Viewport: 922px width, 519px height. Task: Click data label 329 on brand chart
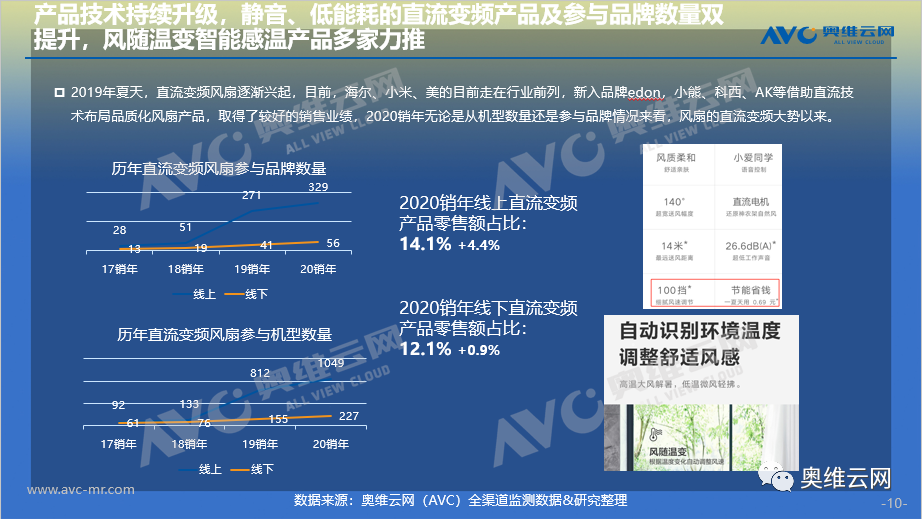coord(318,187)
